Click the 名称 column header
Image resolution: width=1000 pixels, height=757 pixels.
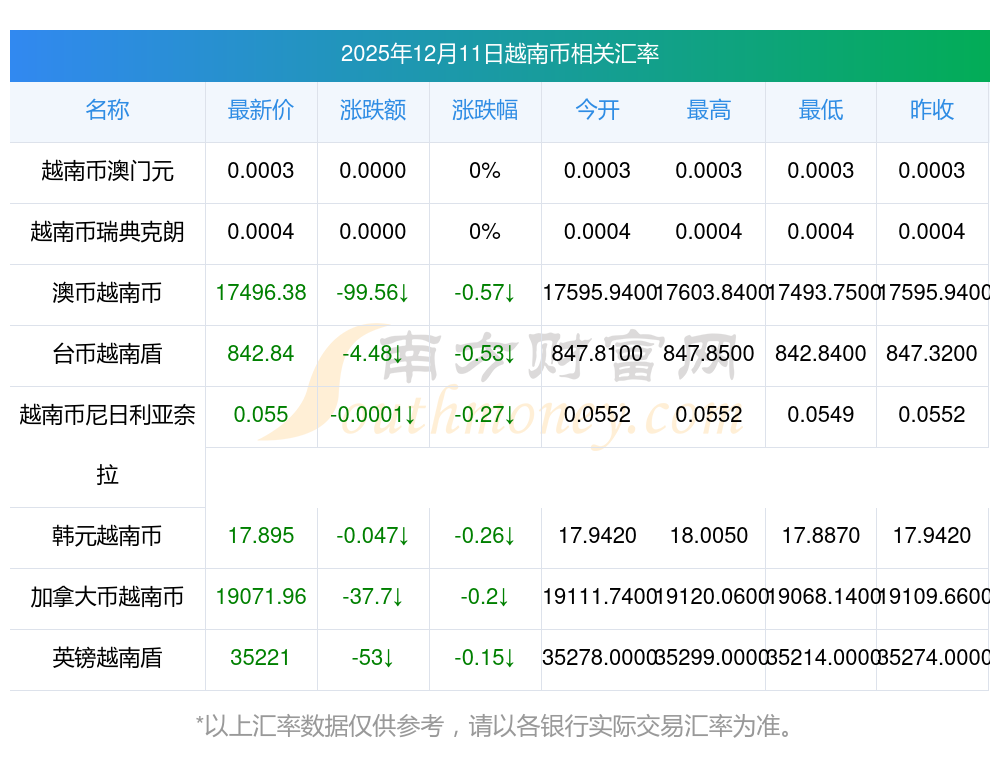107,110
